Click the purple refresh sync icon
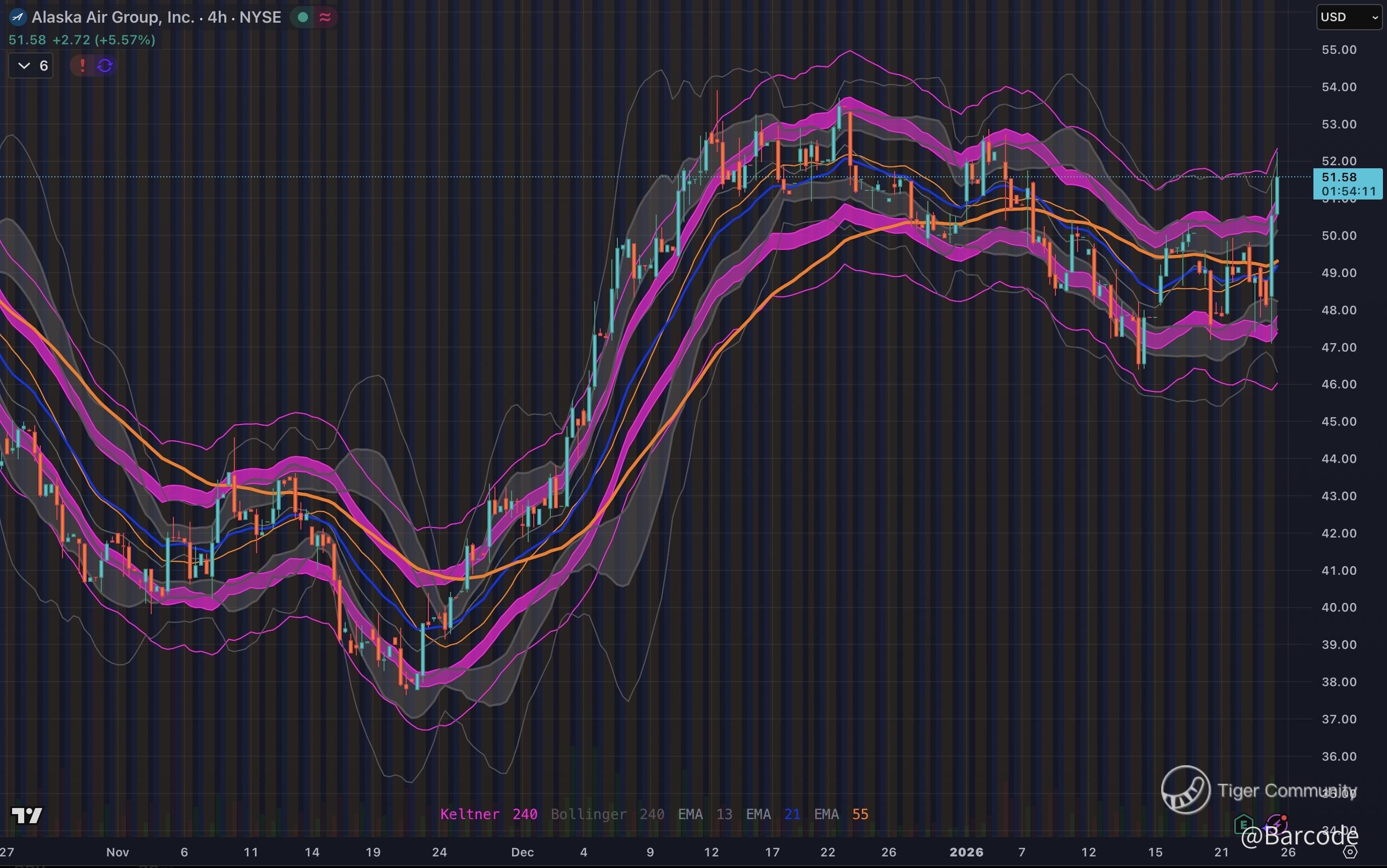 pyautogui.click(x=104, y=65)
